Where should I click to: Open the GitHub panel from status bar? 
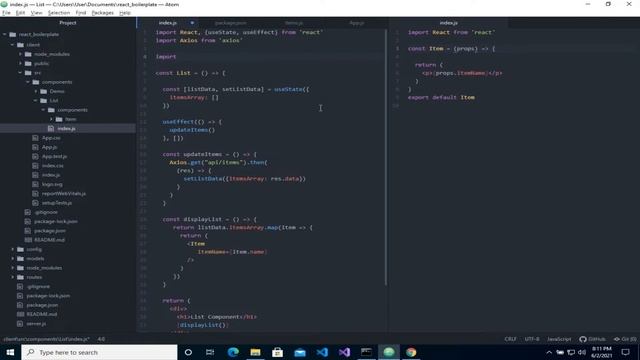pyautogui.click(x=592, y=339)
